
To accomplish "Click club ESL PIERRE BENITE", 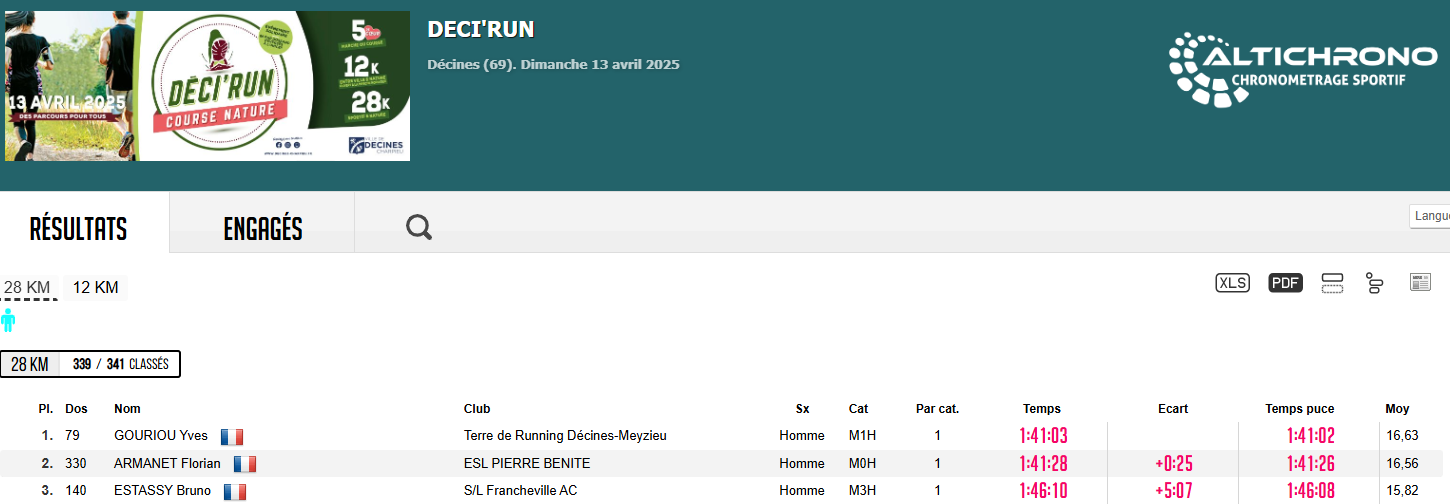I will pos(527,464).
